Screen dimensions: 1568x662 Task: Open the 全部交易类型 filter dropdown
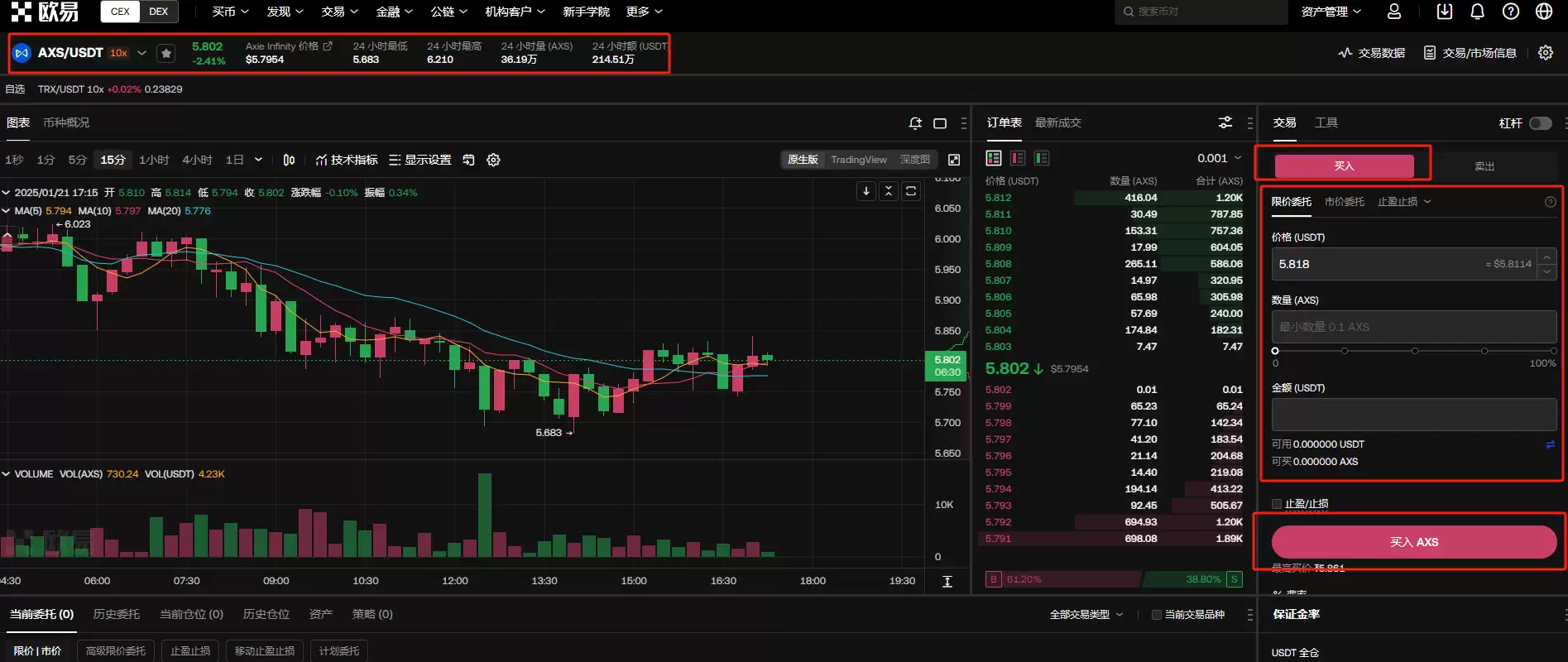(1086, 615)
